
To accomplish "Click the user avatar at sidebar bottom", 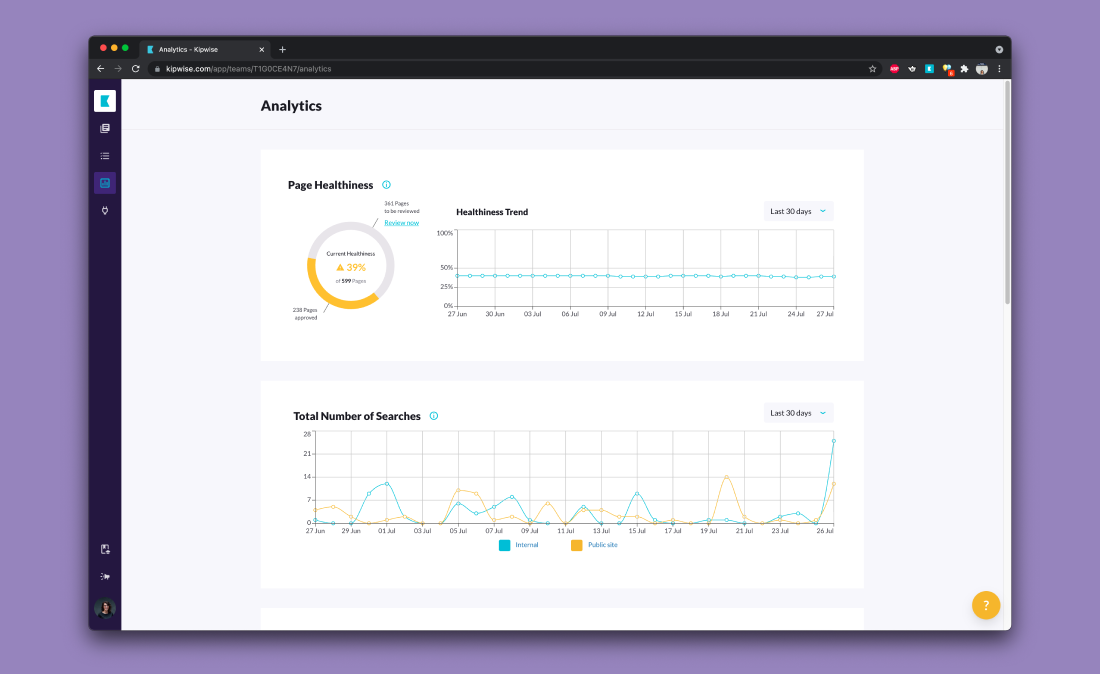I will point(105,608).
